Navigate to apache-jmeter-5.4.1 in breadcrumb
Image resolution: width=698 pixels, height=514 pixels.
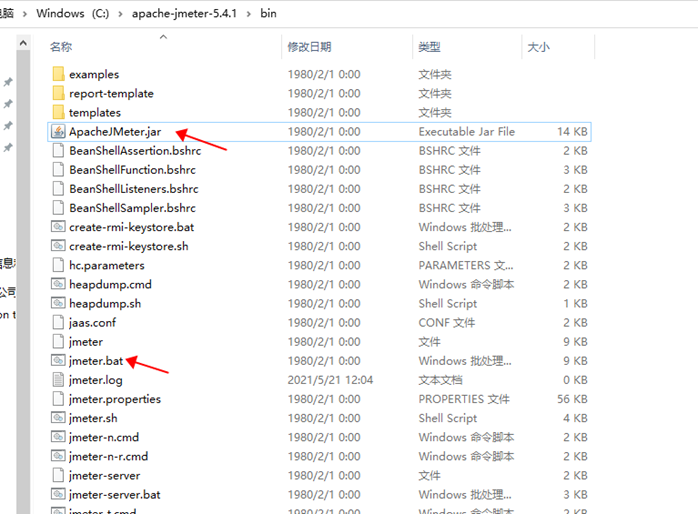coord(184,13)
